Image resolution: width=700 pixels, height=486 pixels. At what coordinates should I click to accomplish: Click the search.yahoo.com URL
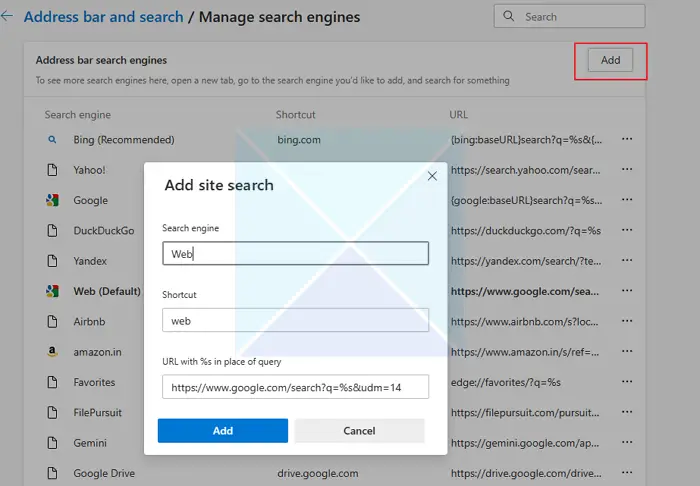525,170
